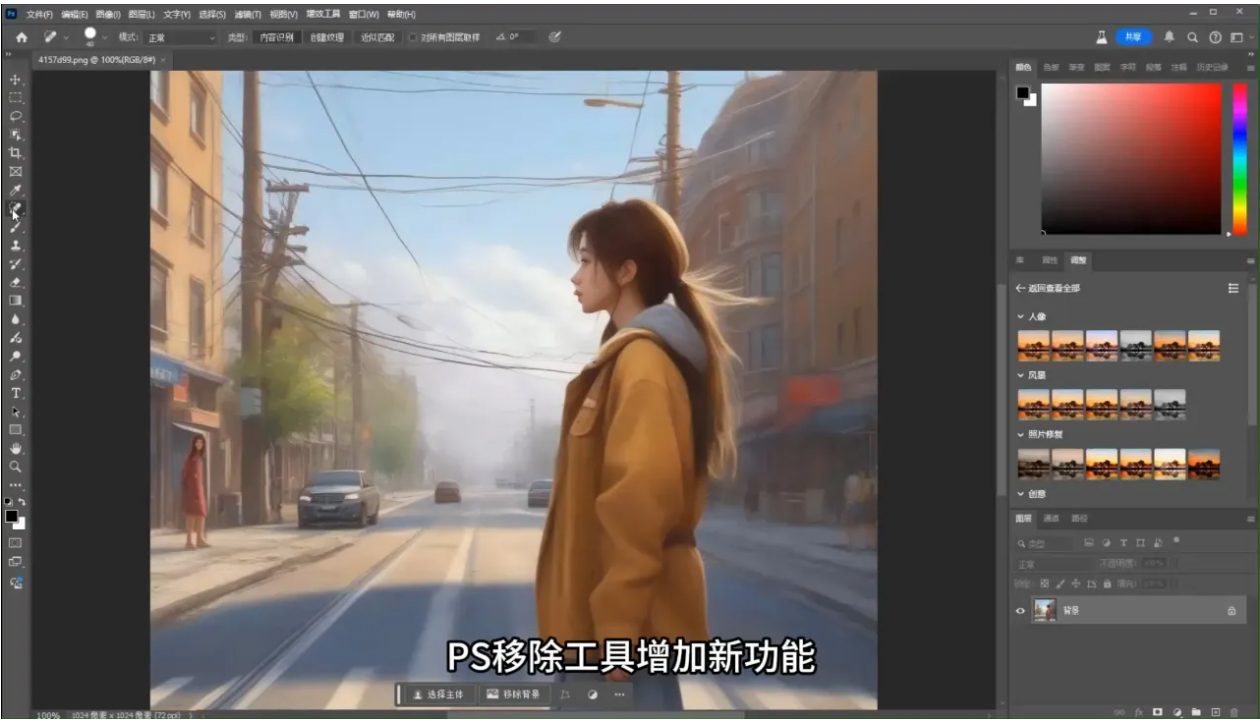1260x724 pixels.
Task: Pick a color in the red color field
Action: coord(1131,158)
